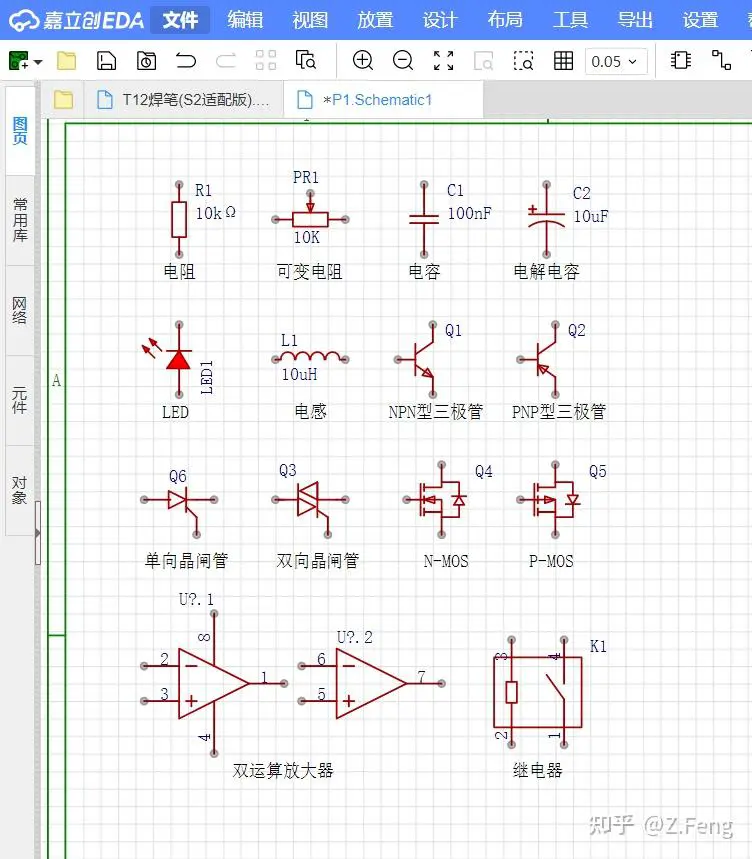Click the place component chip icon
Image resolution: width=752 pixels, height=859 pixels.
[681, 61]
